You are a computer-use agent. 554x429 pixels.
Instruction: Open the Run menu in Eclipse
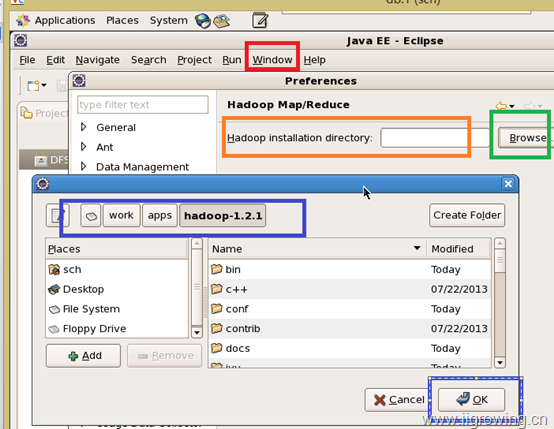click(232, 60)
